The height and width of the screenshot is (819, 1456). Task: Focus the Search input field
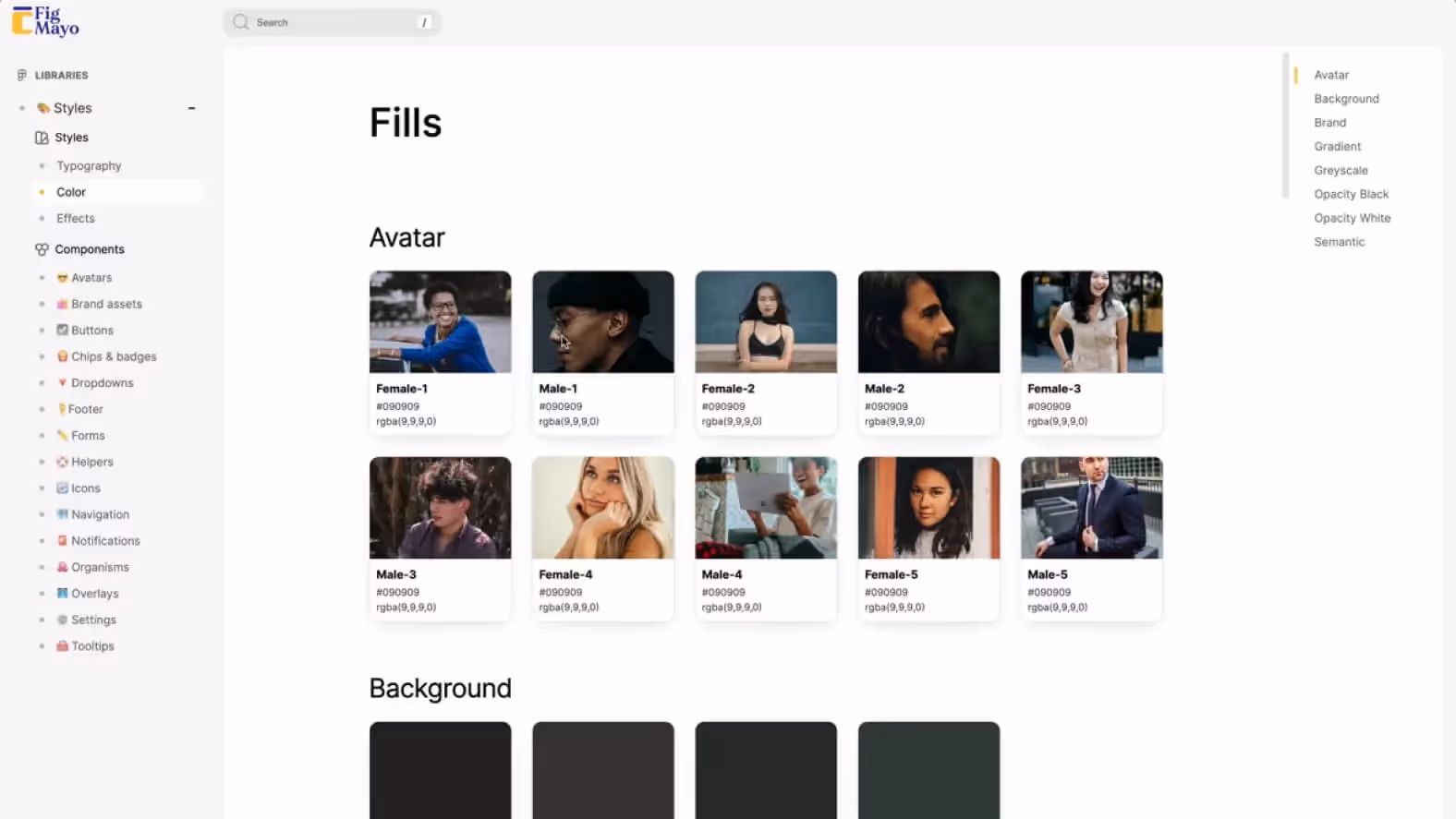[332, 22]
